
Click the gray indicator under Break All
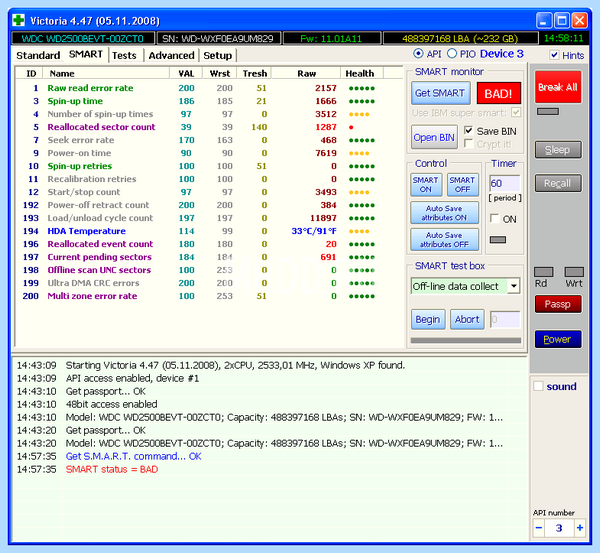pyautogui.click(x=548, y=111)
